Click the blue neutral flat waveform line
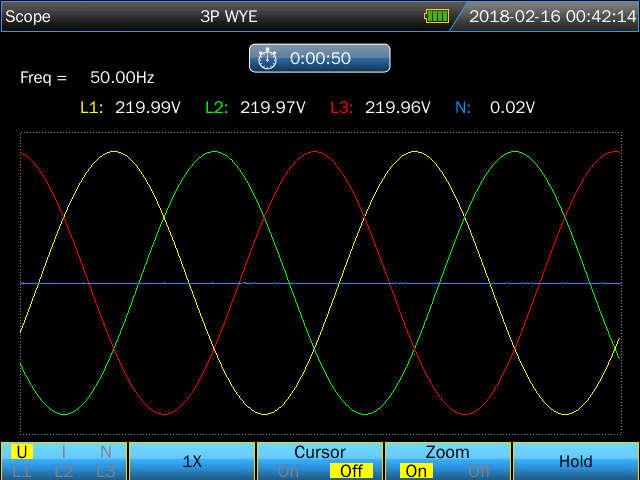This screenshot has height=480, width=640. click(x=321, y=283)
